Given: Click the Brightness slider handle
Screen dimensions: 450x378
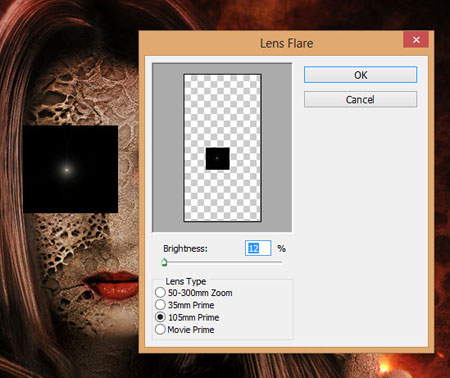Looking at the screenshot, I should point(164,262).
